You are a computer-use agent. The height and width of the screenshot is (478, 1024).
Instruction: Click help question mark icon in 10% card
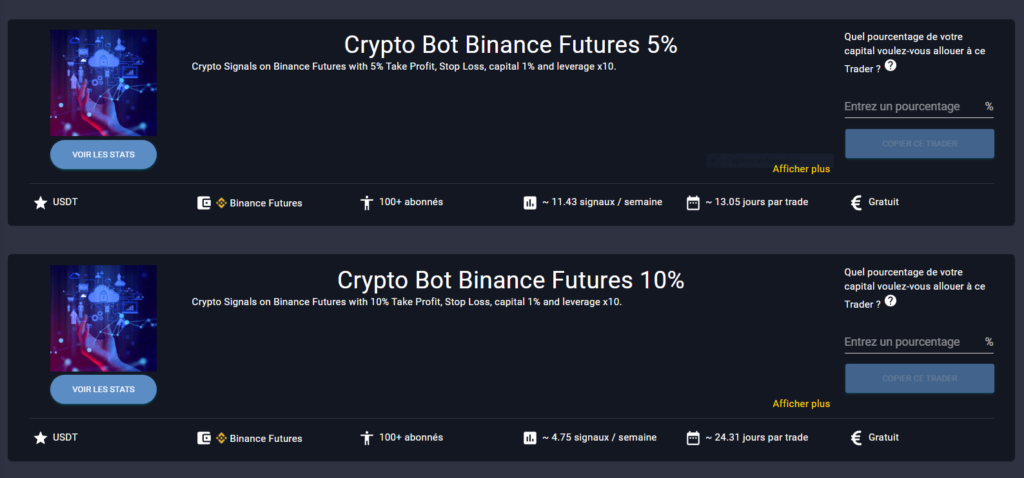click(x=890, y=302)
